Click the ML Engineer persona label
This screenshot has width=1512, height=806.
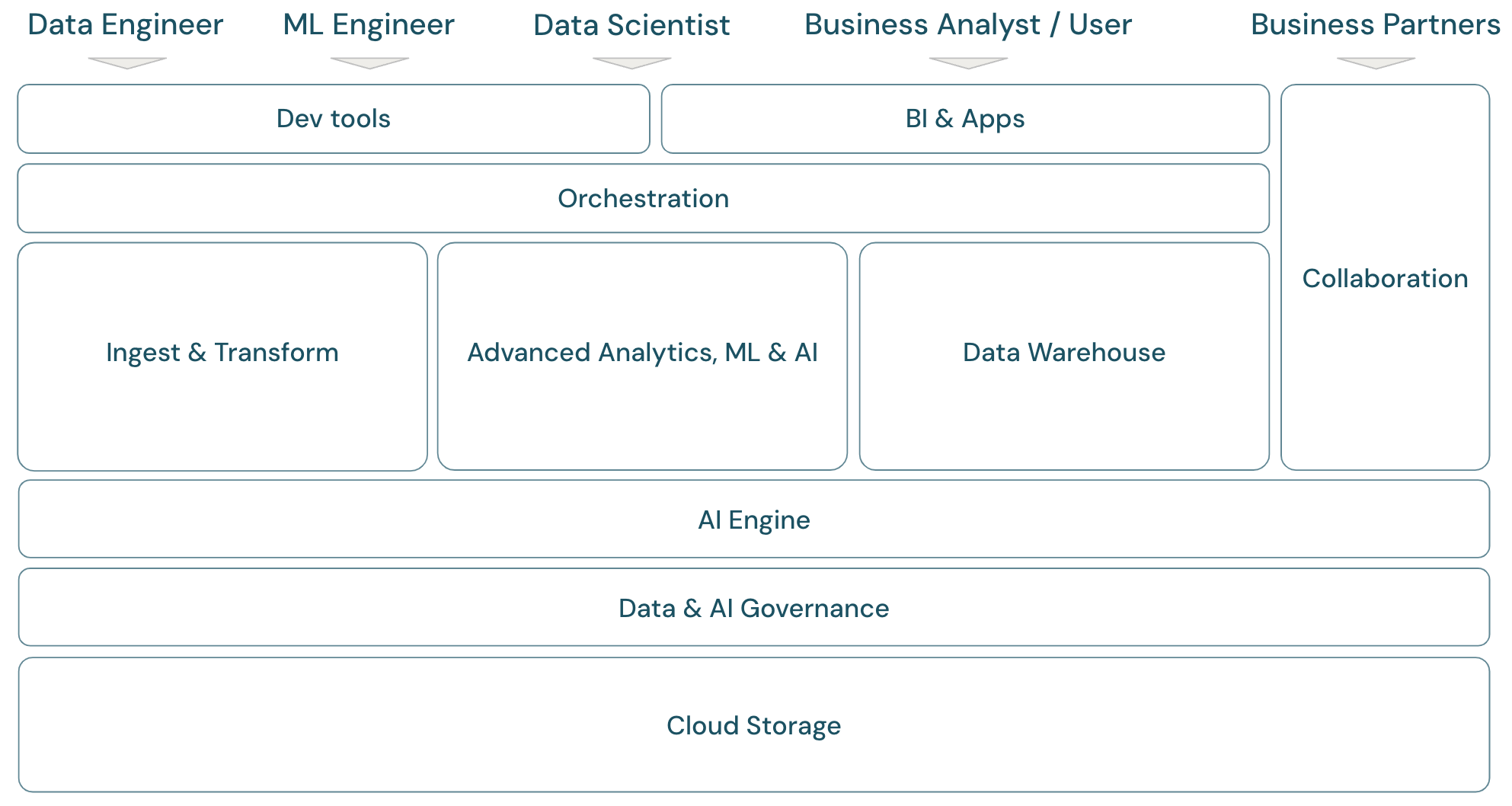click(369, 24)
